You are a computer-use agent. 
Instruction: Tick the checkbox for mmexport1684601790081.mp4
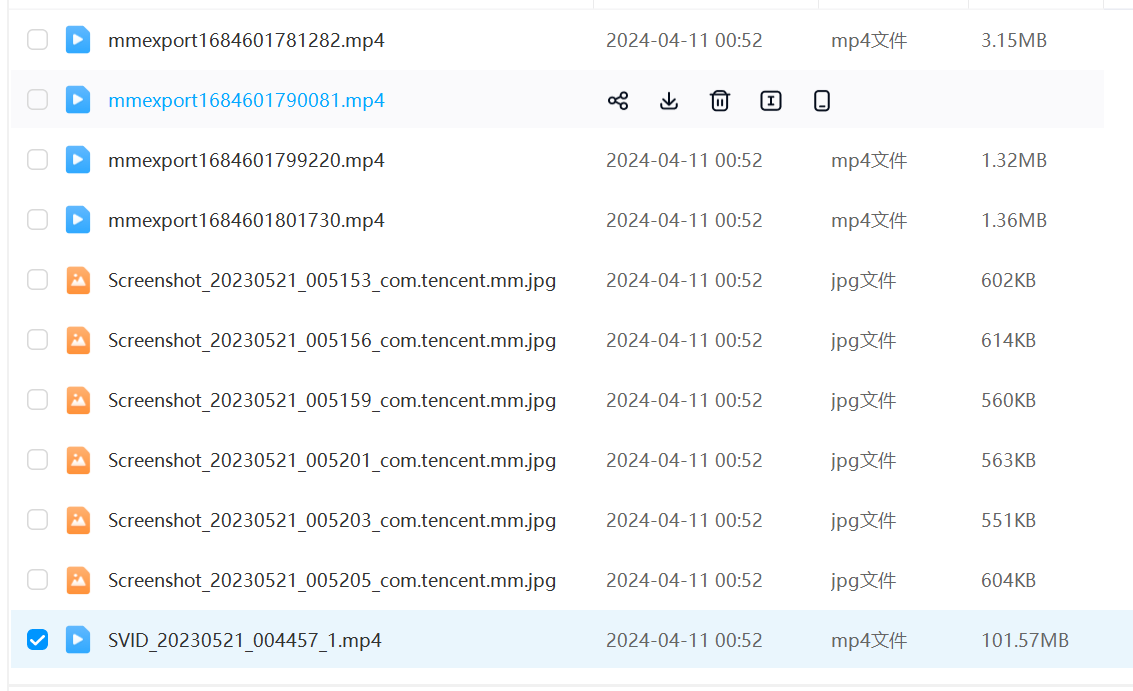37,100
